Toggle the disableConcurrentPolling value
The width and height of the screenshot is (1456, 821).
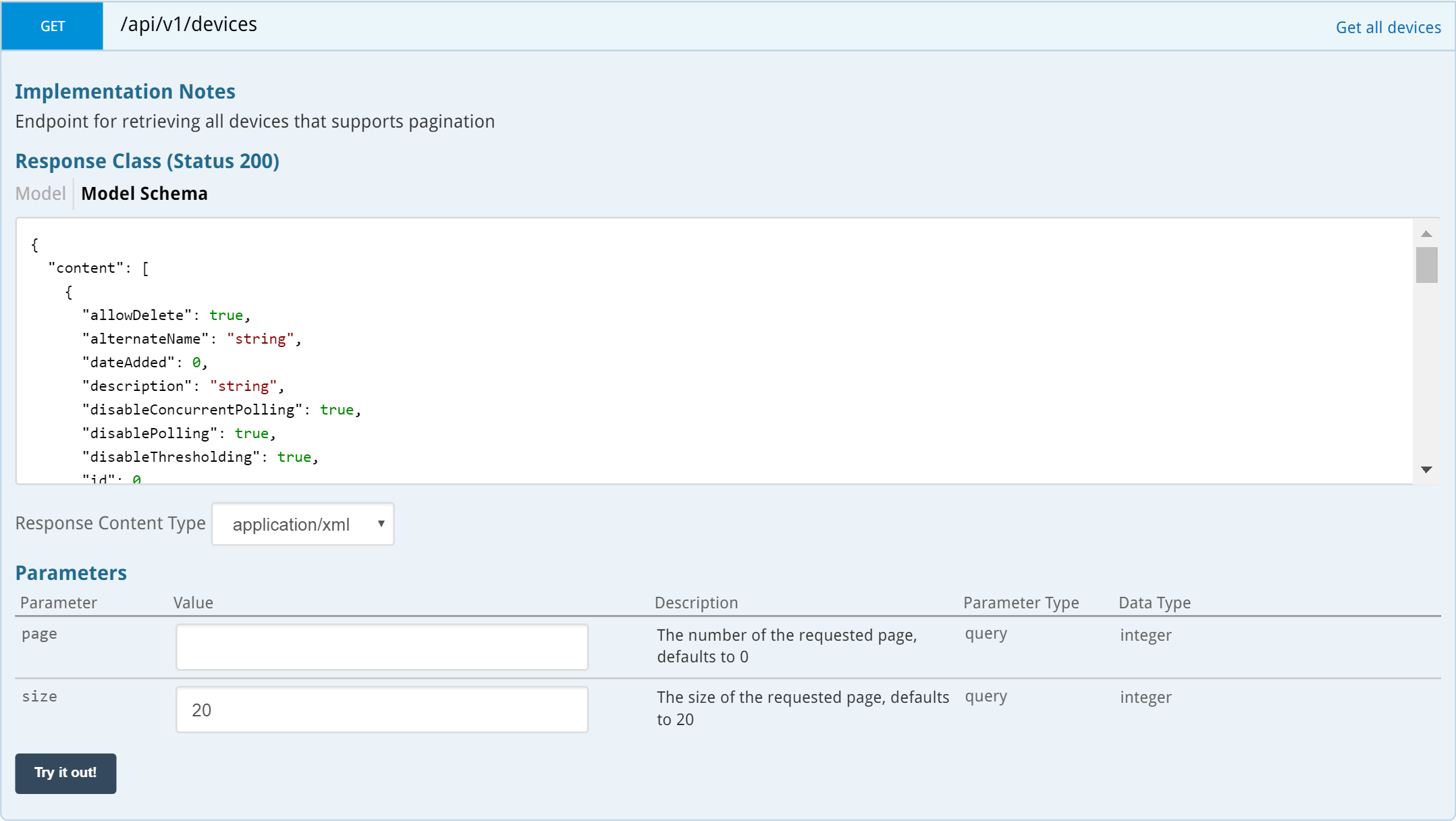[341, 409]
